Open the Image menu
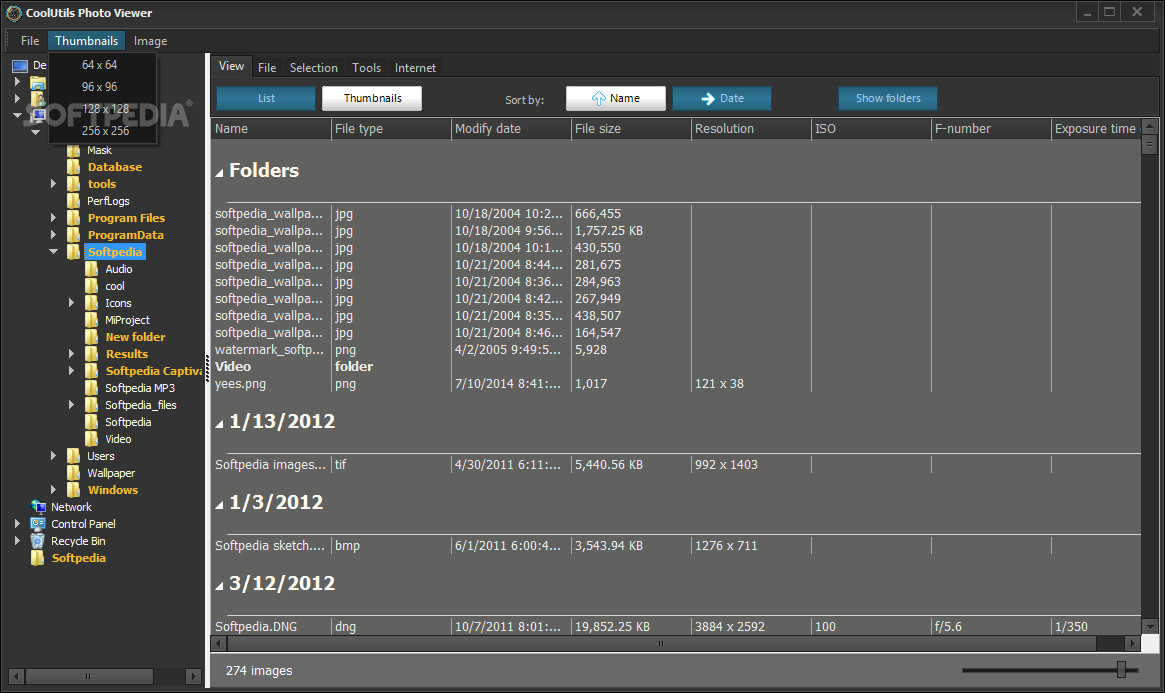 150,41
